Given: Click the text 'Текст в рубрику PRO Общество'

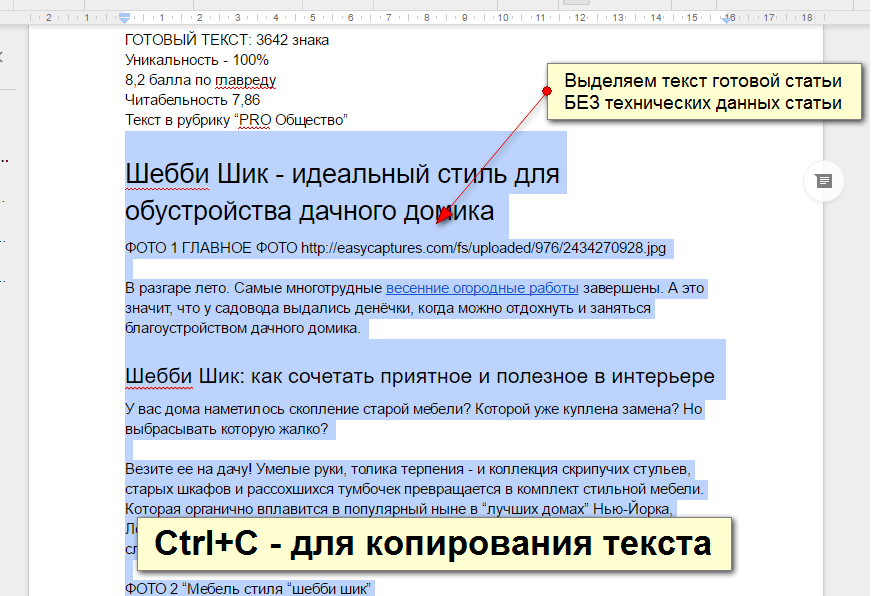Looking at the screenshot, I should point(235,120).
